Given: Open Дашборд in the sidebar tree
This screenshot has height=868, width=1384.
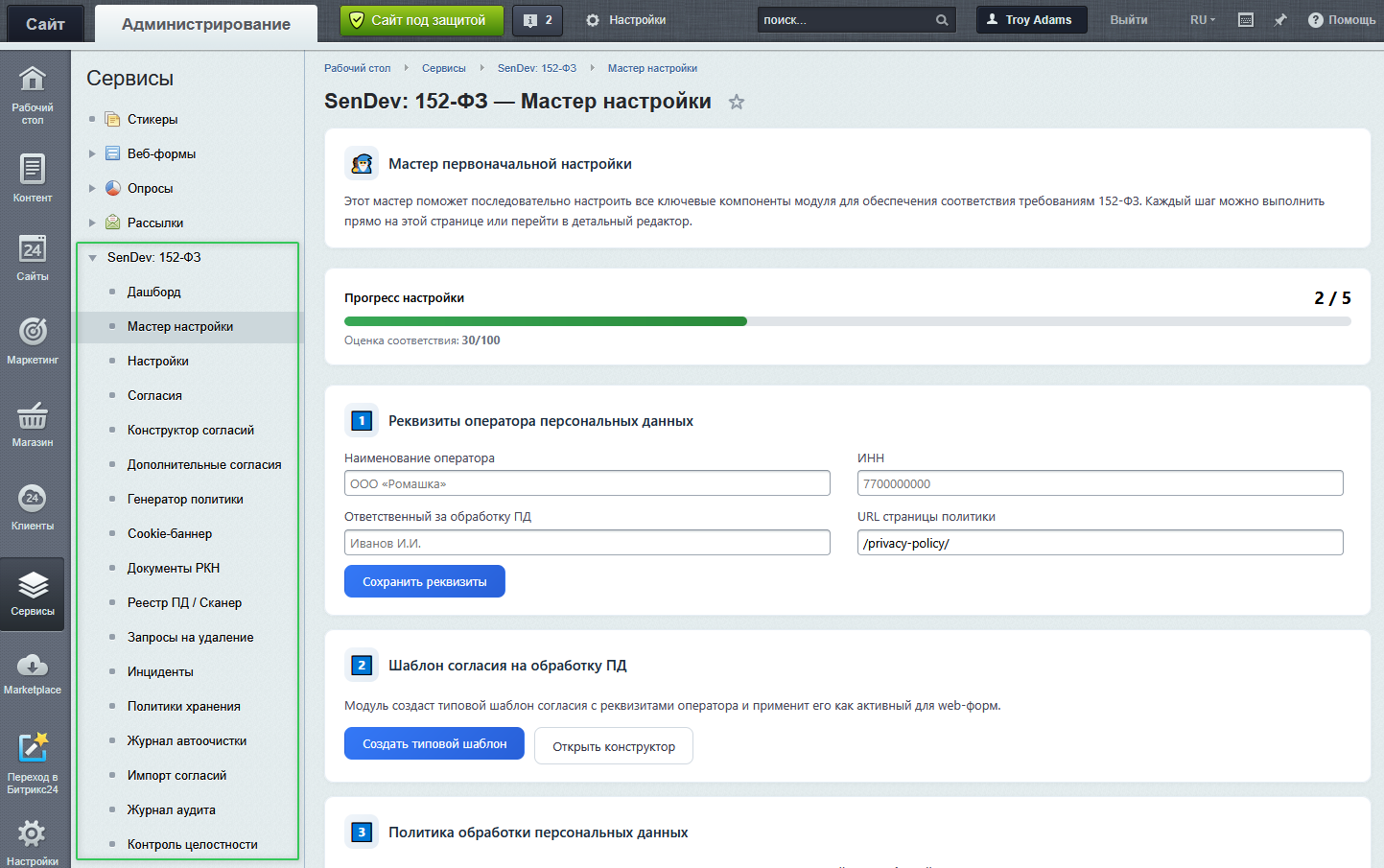Looking at the screenshot, I should tap(154, 292).
